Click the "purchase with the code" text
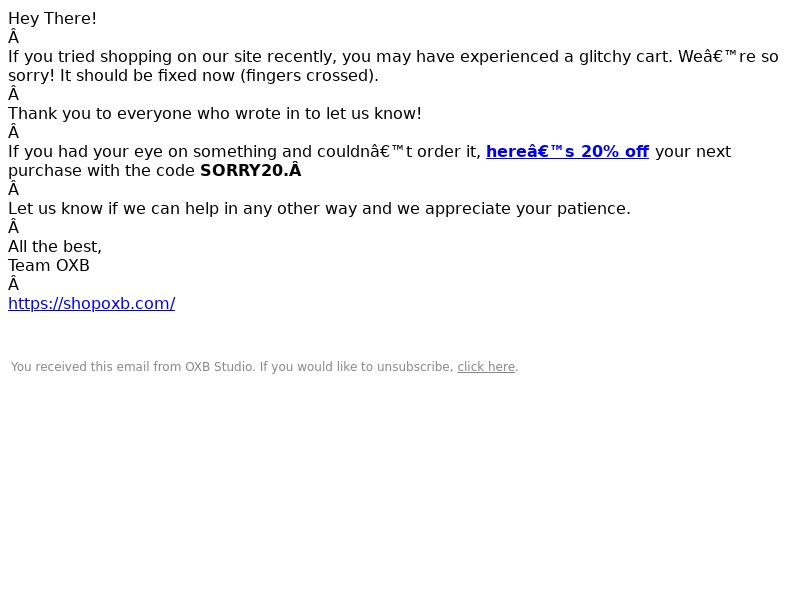The width and height of the screenshot is (800, 600). point(101,170)
